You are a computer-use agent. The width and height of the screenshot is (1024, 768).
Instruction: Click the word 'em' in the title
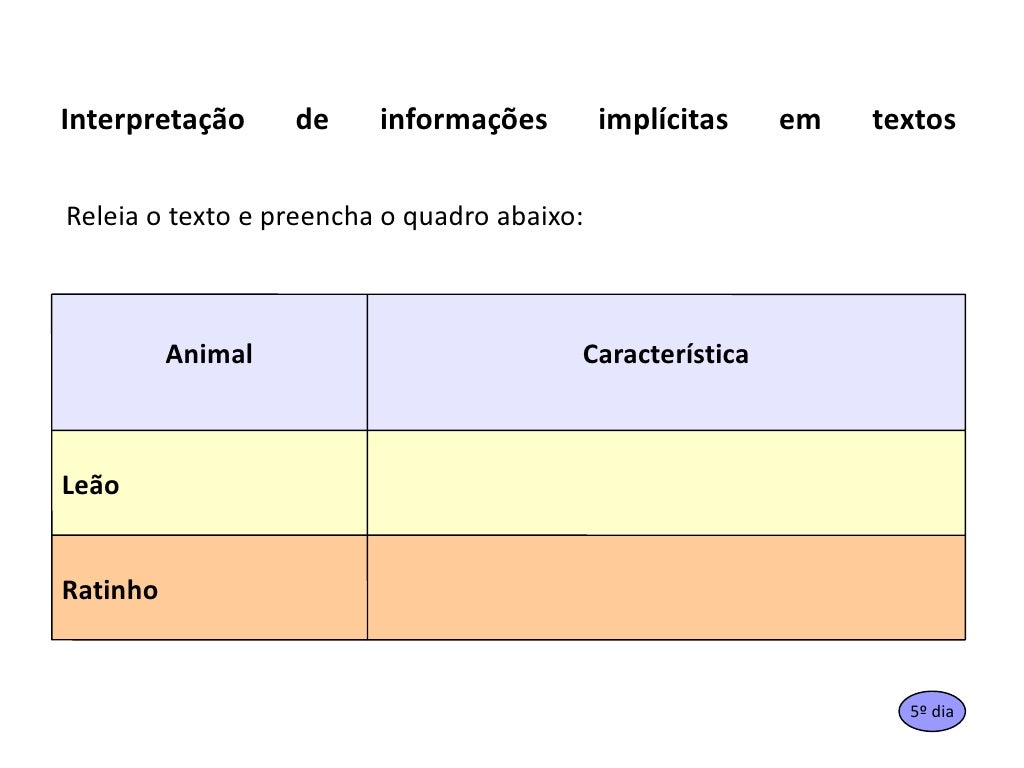click(x=799, y=121)
